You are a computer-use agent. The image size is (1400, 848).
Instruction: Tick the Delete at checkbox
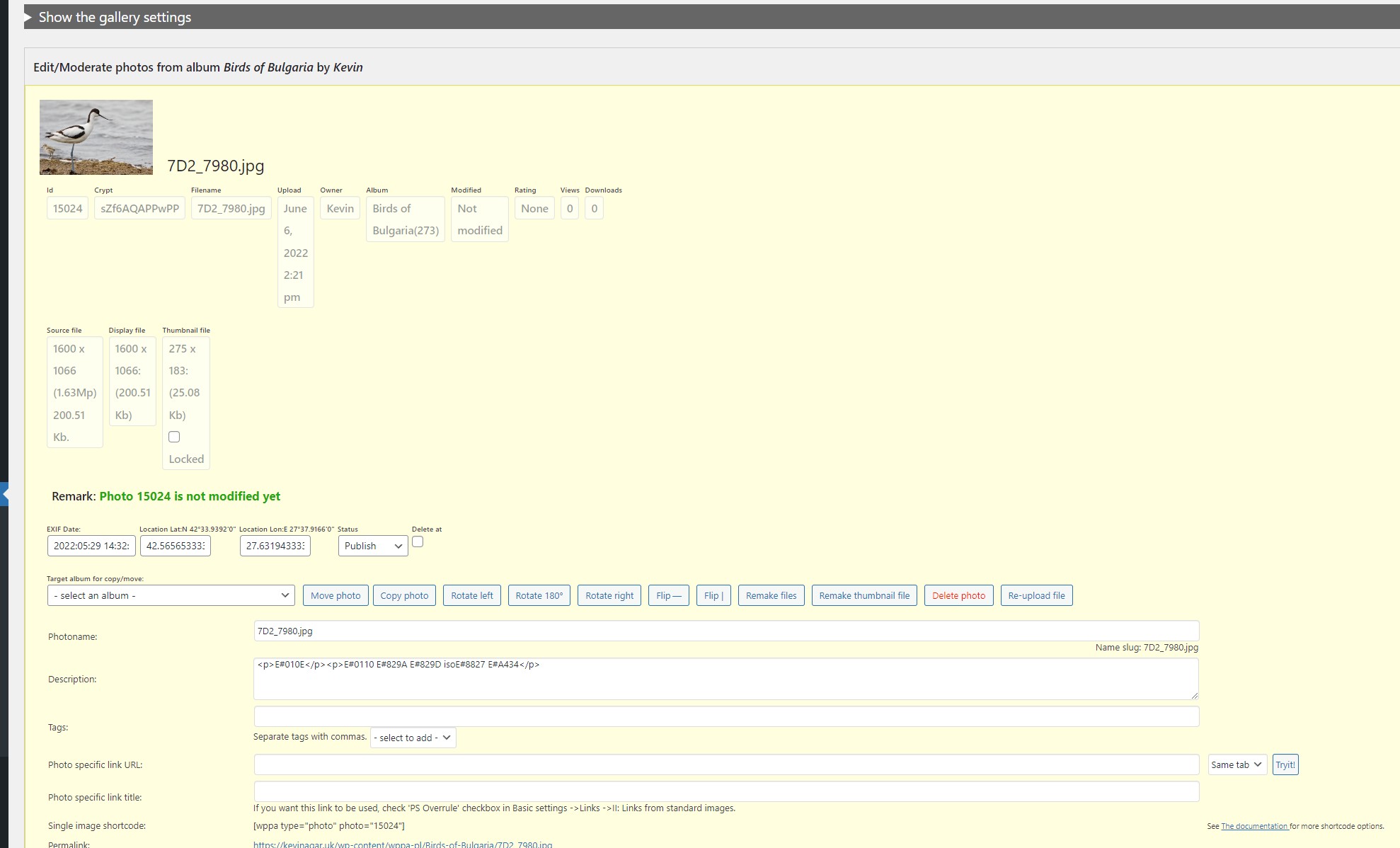[418, 542]
